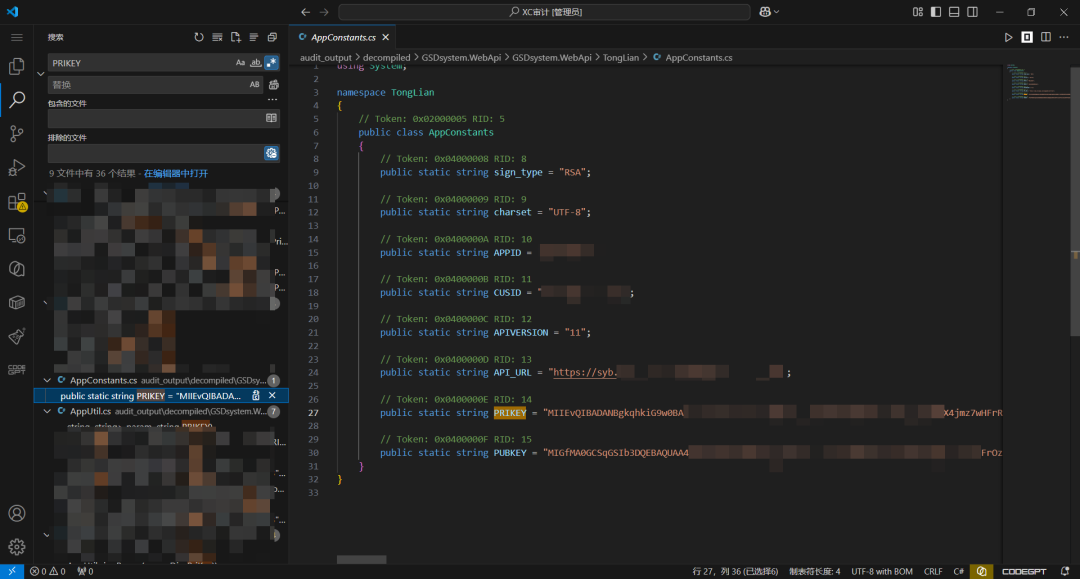Open a new search editor
Screen dimensions: 1080x579
[236, 37]
